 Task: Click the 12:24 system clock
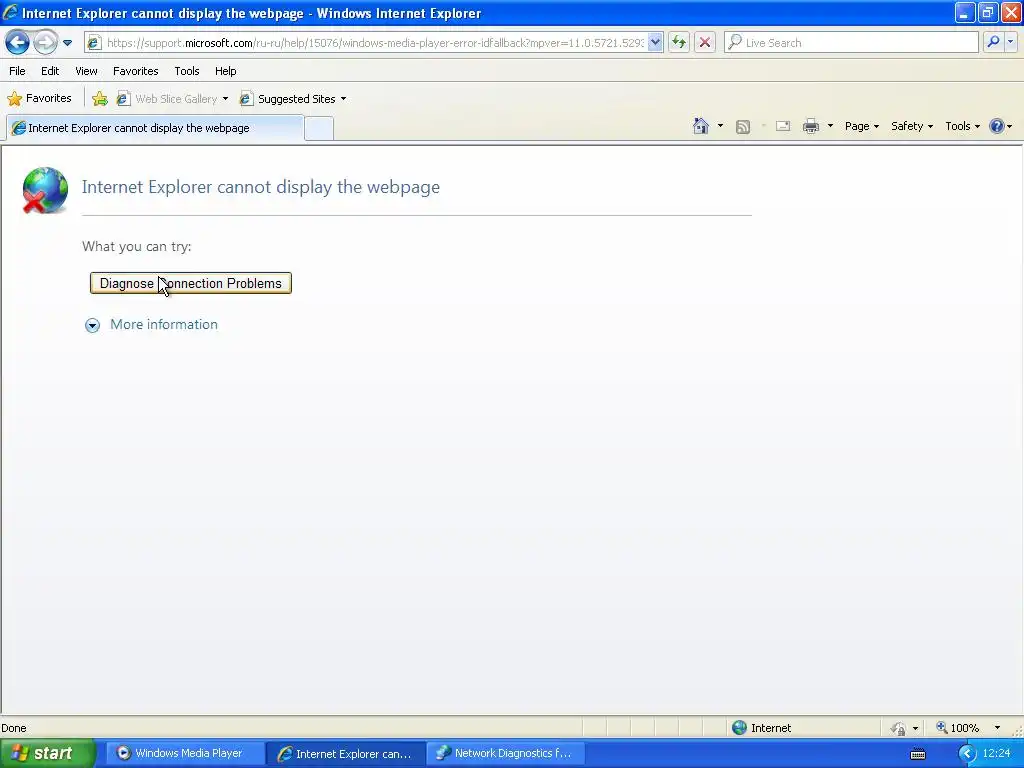pyautogui.click(x=997, y=753)
